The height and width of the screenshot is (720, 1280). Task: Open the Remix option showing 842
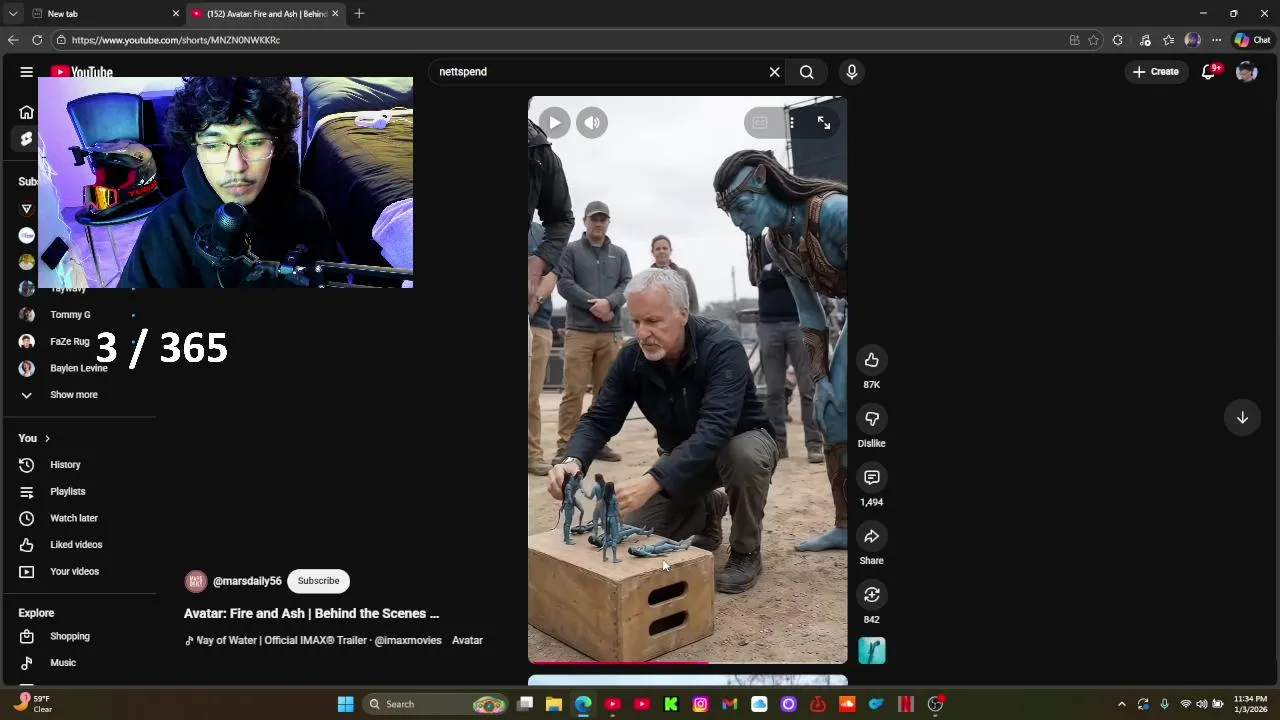pos(871,595)
